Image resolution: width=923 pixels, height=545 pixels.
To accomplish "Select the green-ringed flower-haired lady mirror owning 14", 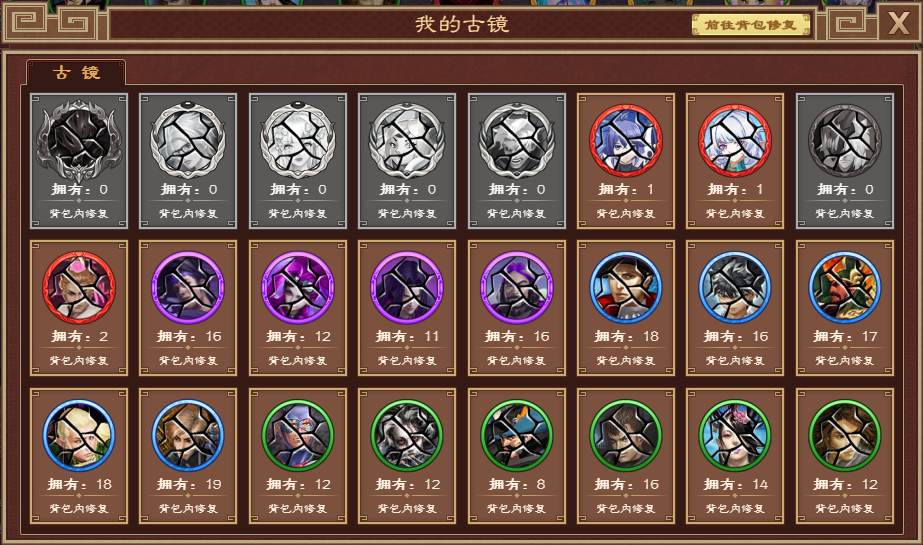I will (x=735, y=436).
